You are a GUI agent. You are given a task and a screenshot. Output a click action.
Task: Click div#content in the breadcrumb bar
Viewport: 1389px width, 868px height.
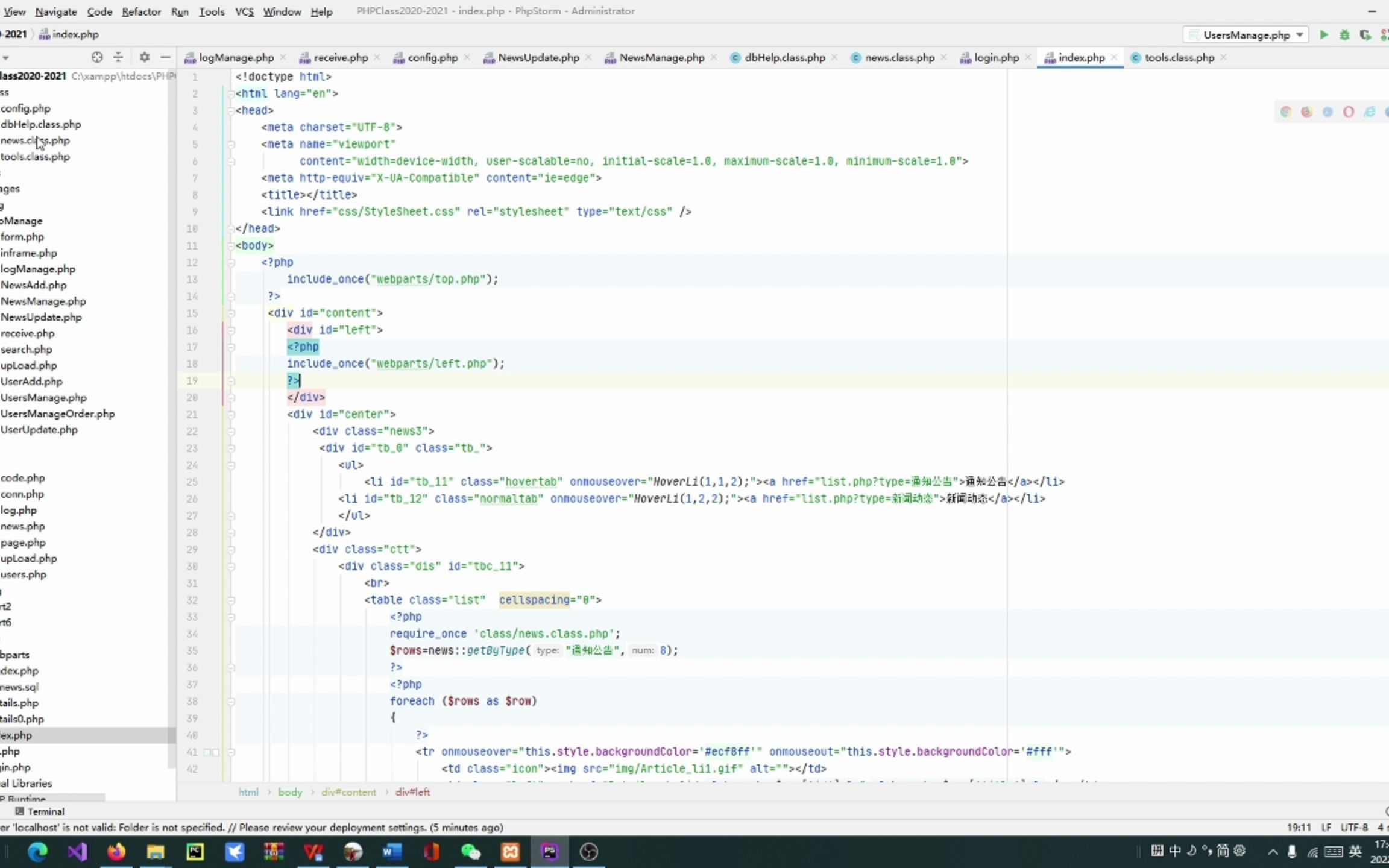coord(348,792)
